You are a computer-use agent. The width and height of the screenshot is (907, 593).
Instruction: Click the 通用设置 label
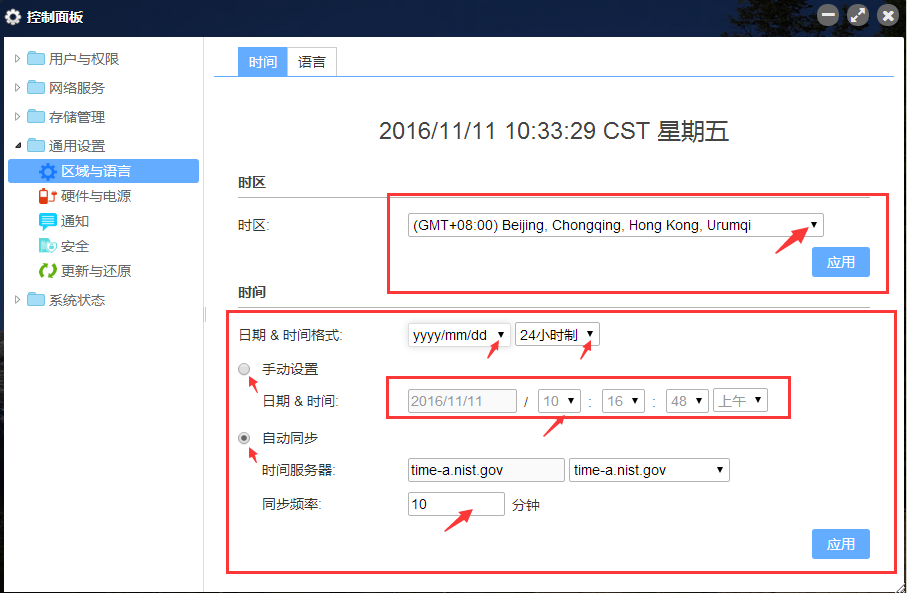(x=77, y=145)
